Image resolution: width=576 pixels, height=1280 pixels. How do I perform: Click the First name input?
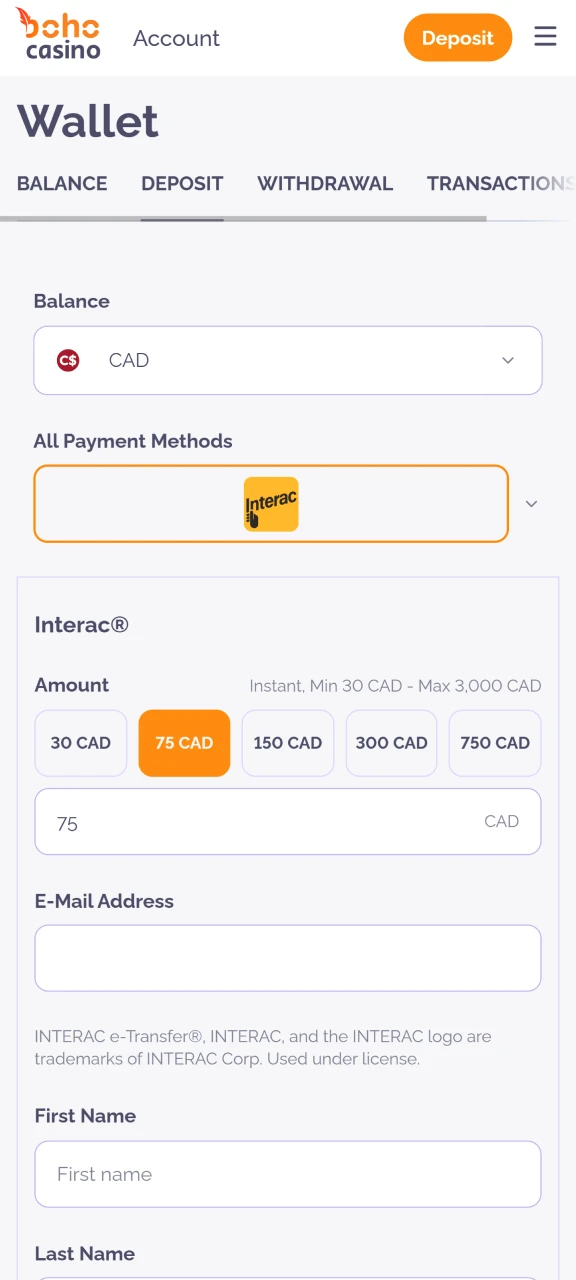[x=288, y=1174]
